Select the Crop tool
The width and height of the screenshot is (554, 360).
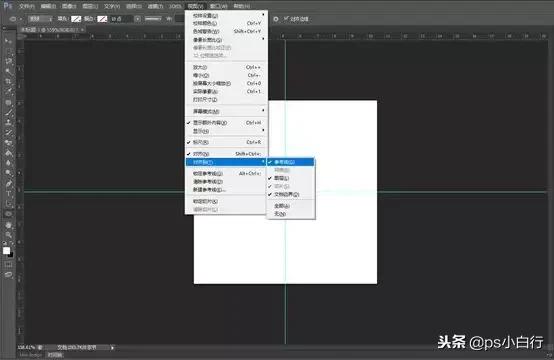click(x=8, y=81)
